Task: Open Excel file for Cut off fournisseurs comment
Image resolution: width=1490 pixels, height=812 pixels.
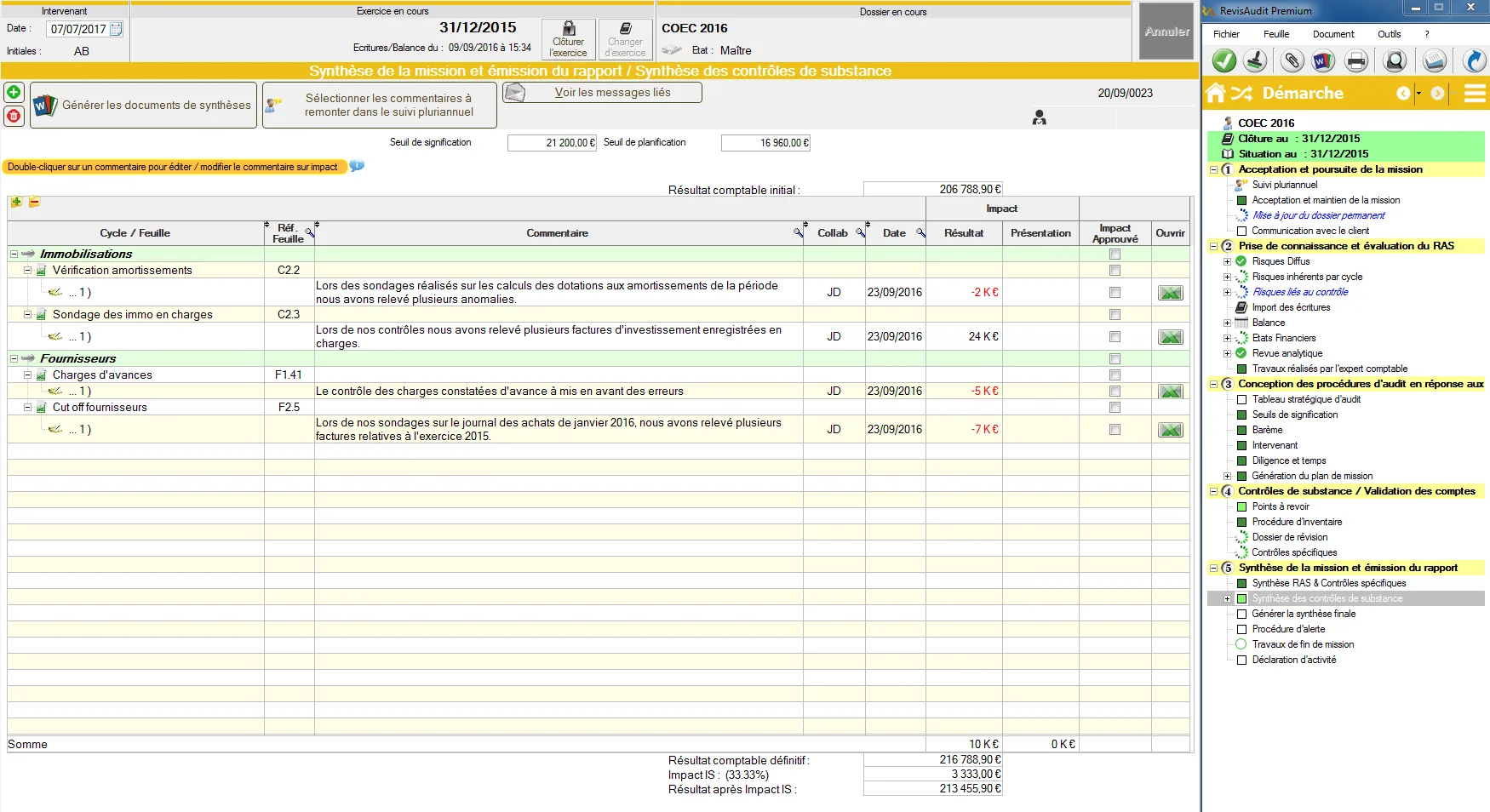Action: pos(1171,430)
